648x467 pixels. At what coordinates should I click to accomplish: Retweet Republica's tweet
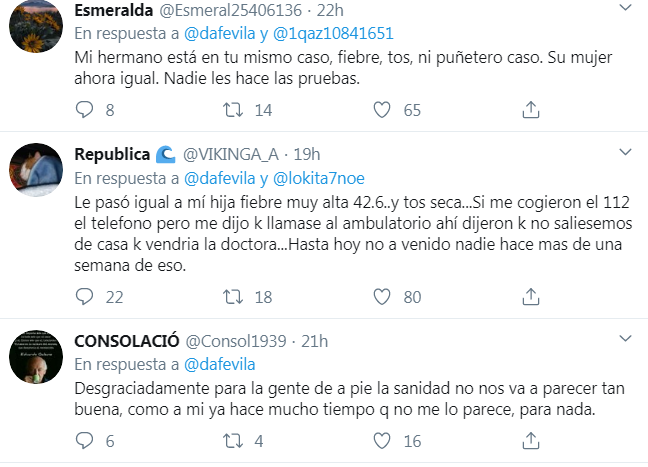(232, 297)
